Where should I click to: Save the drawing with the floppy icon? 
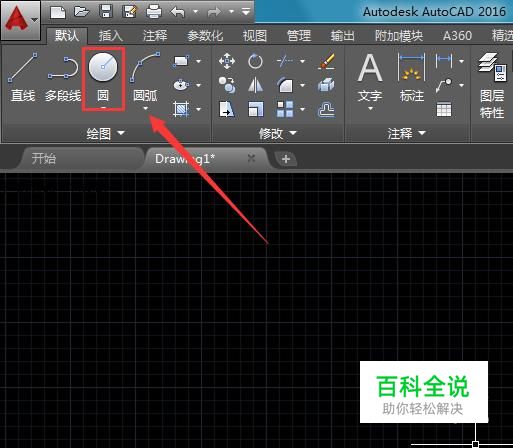[106, 12]
